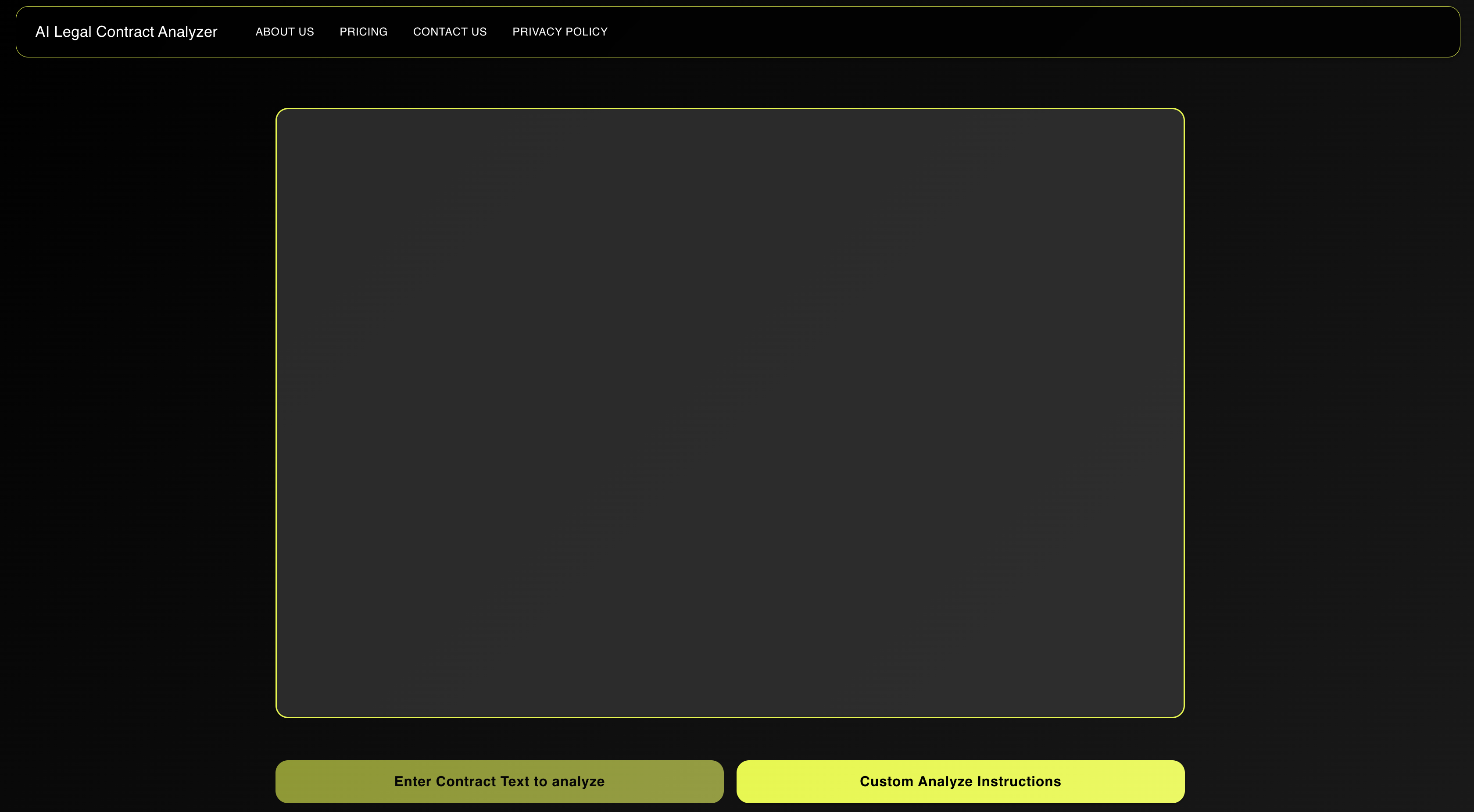Viewport: 1474px width, 812px height.
Task: Select the ABOUT US navigation item
Action: point(284,32)
